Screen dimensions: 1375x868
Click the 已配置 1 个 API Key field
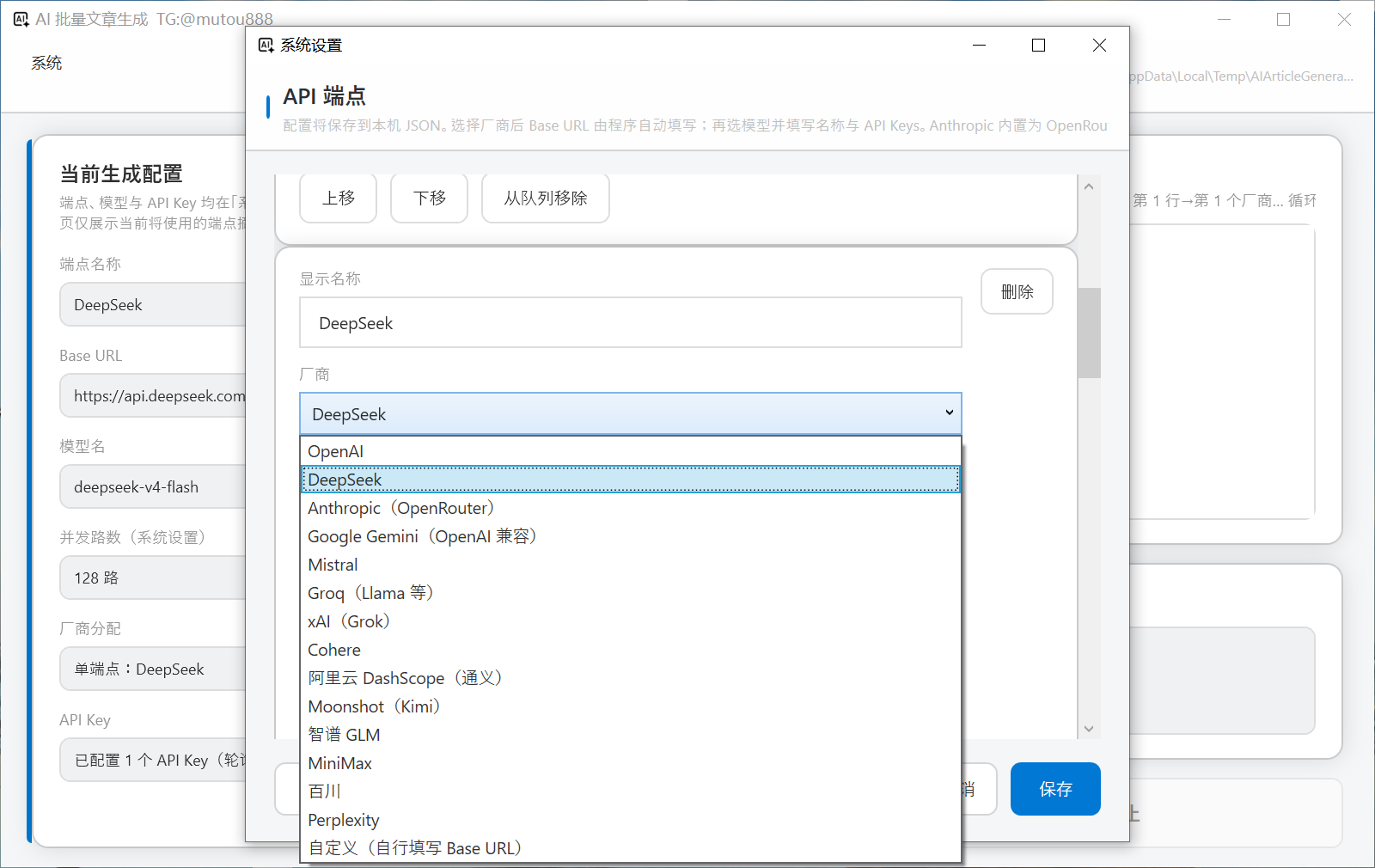click(153, 761)
